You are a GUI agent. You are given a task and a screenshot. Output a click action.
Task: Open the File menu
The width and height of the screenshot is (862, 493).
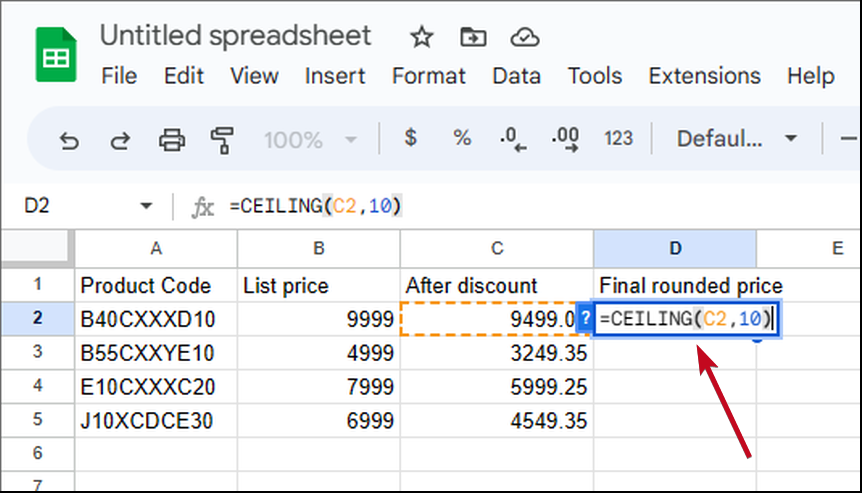click(119, 75)
